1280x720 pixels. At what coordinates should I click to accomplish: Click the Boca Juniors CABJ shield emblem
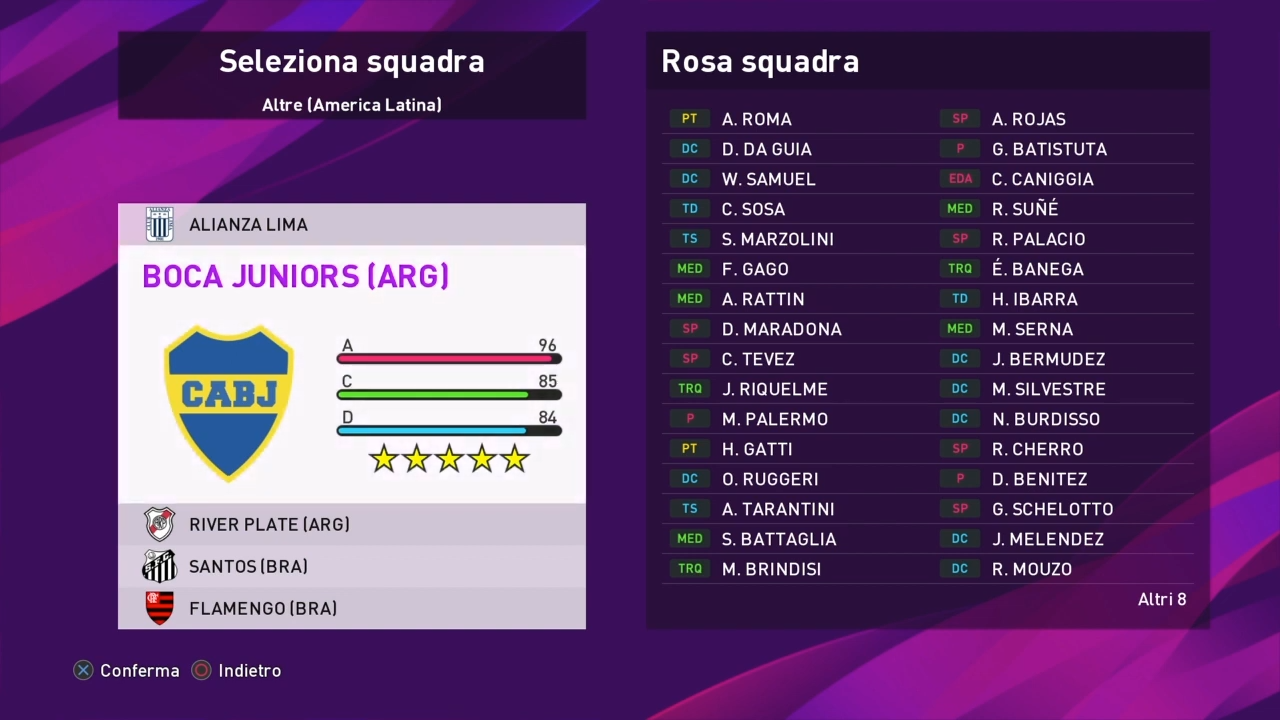[x=229, y=402]
